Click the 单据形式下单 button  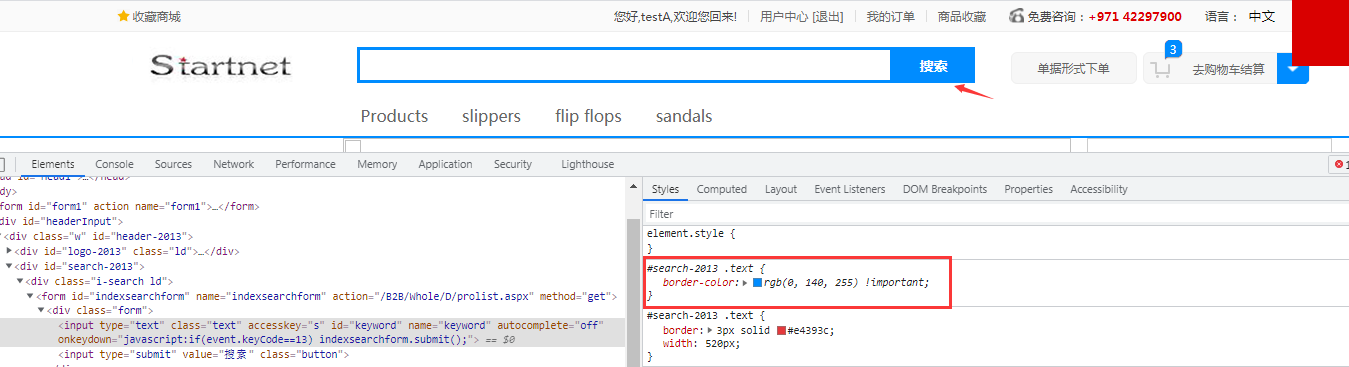tap(1073, 69)
